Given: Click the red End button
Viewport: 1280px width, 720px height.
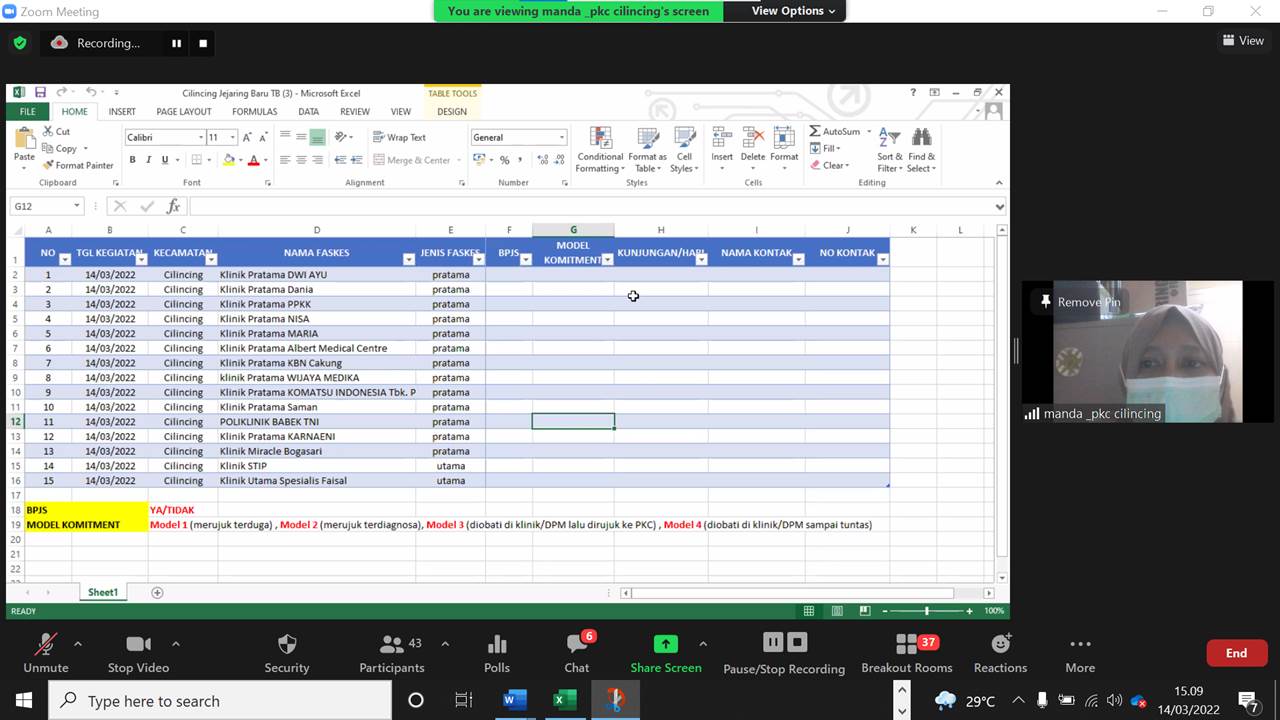Looking at the screenshot, I should (x=1236, y=653).
